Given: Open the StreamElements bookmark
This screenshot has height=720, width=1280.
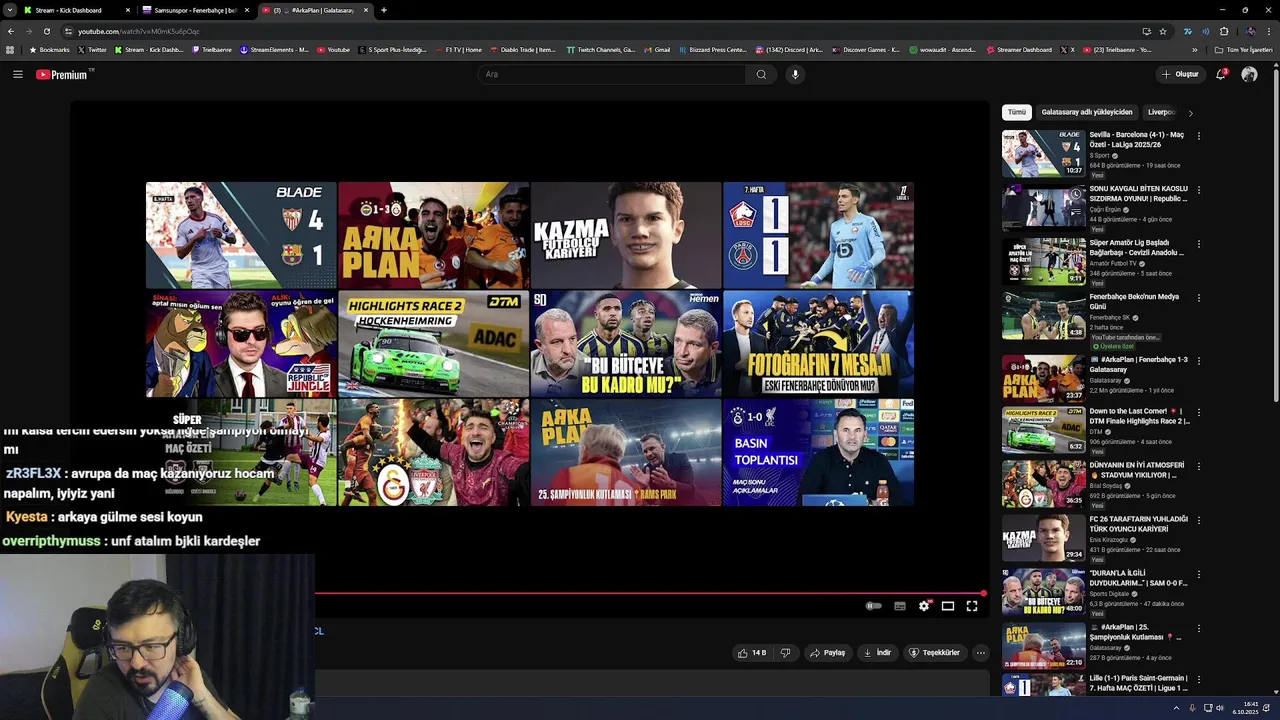Looking at the screenshot, I should [x=275, y=50].
